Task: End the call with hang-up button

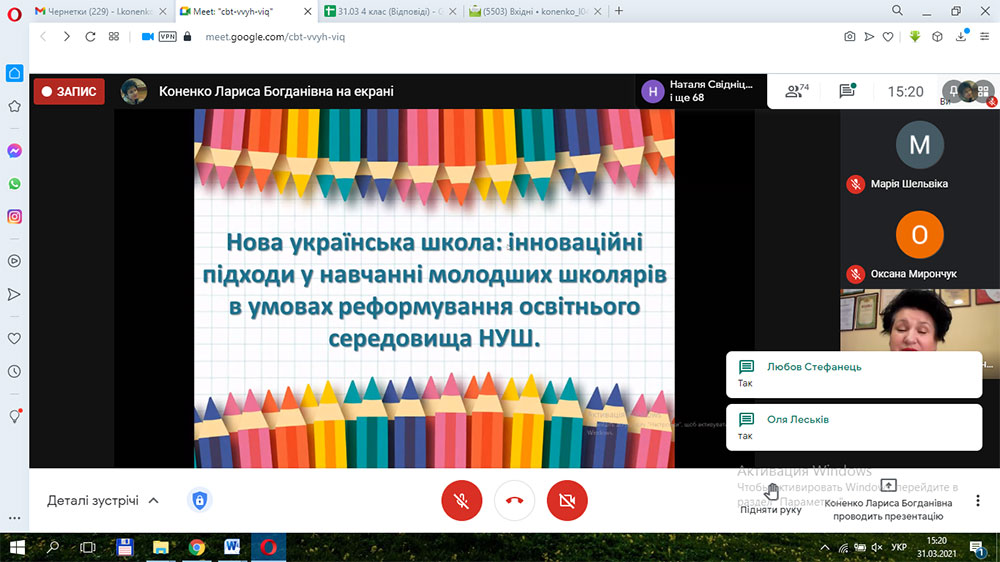Action: pyautogui.click(x=514, y=501)
